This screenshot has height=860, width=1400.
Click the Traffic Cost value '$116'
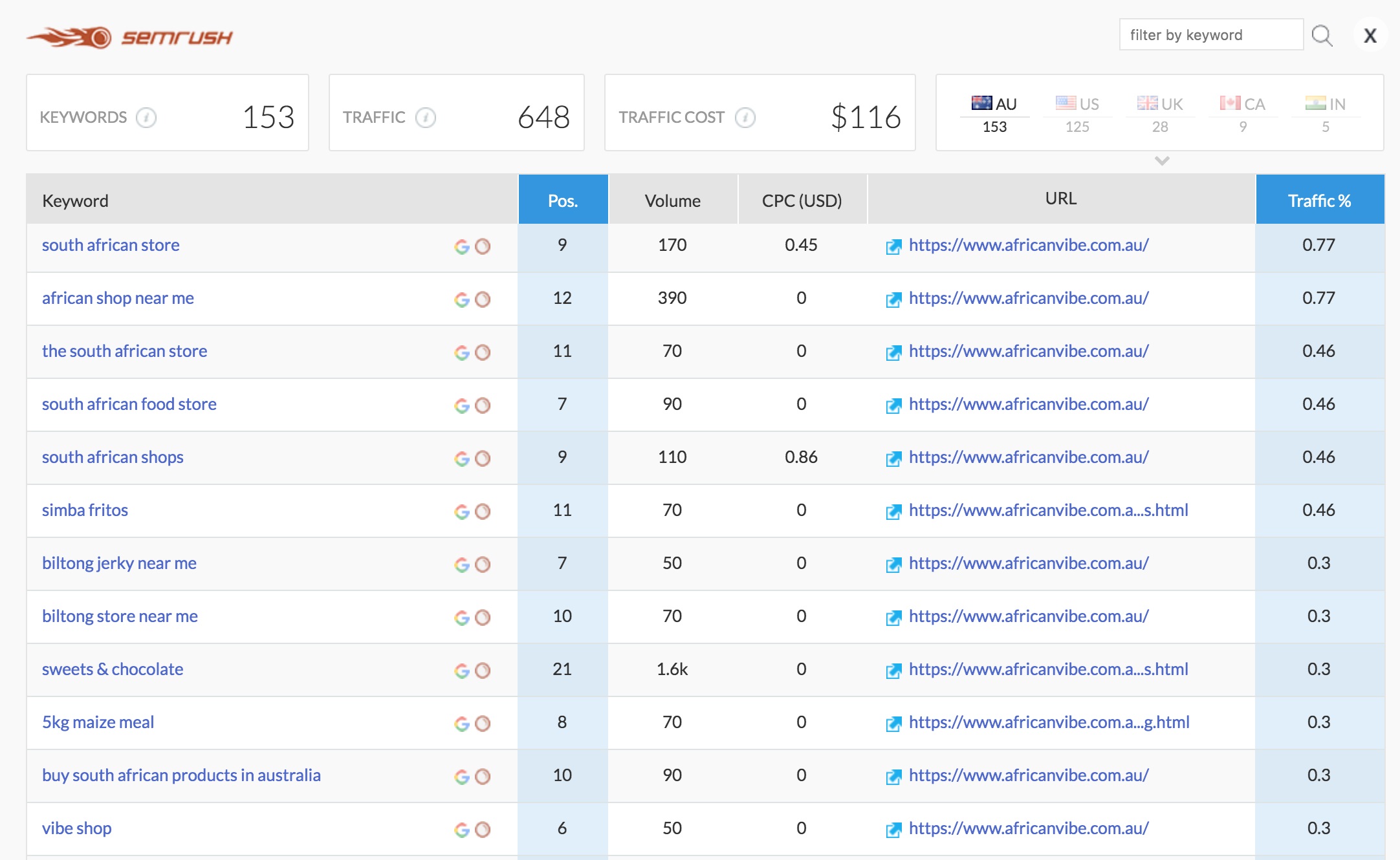coord(866,117)
